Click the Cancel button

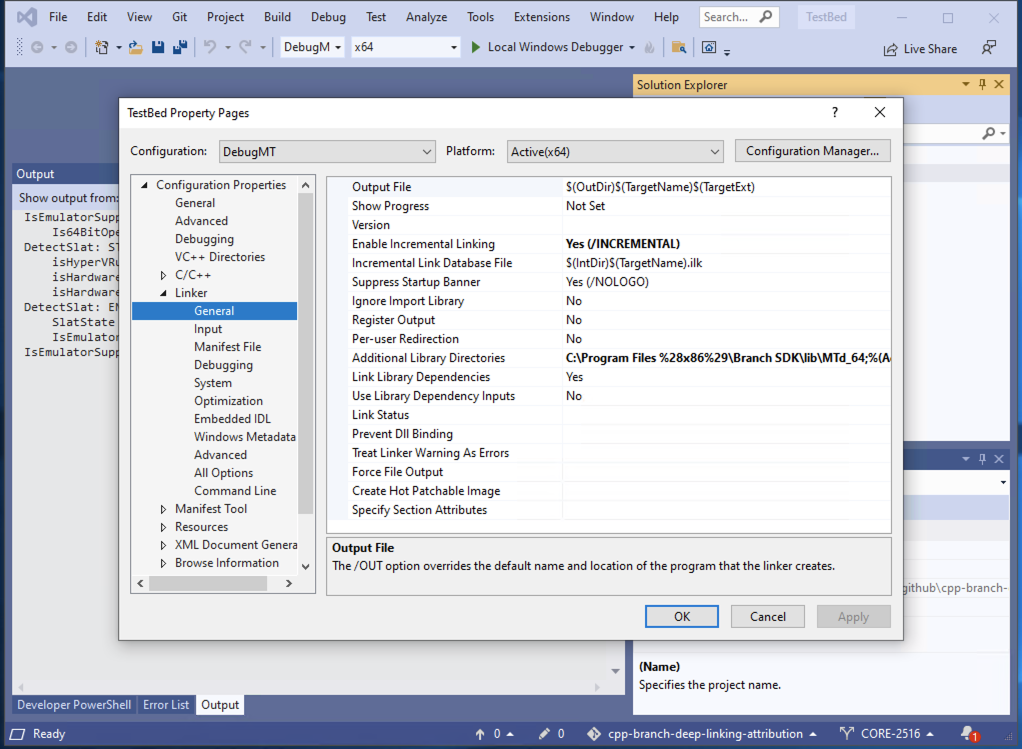point(768,617)
